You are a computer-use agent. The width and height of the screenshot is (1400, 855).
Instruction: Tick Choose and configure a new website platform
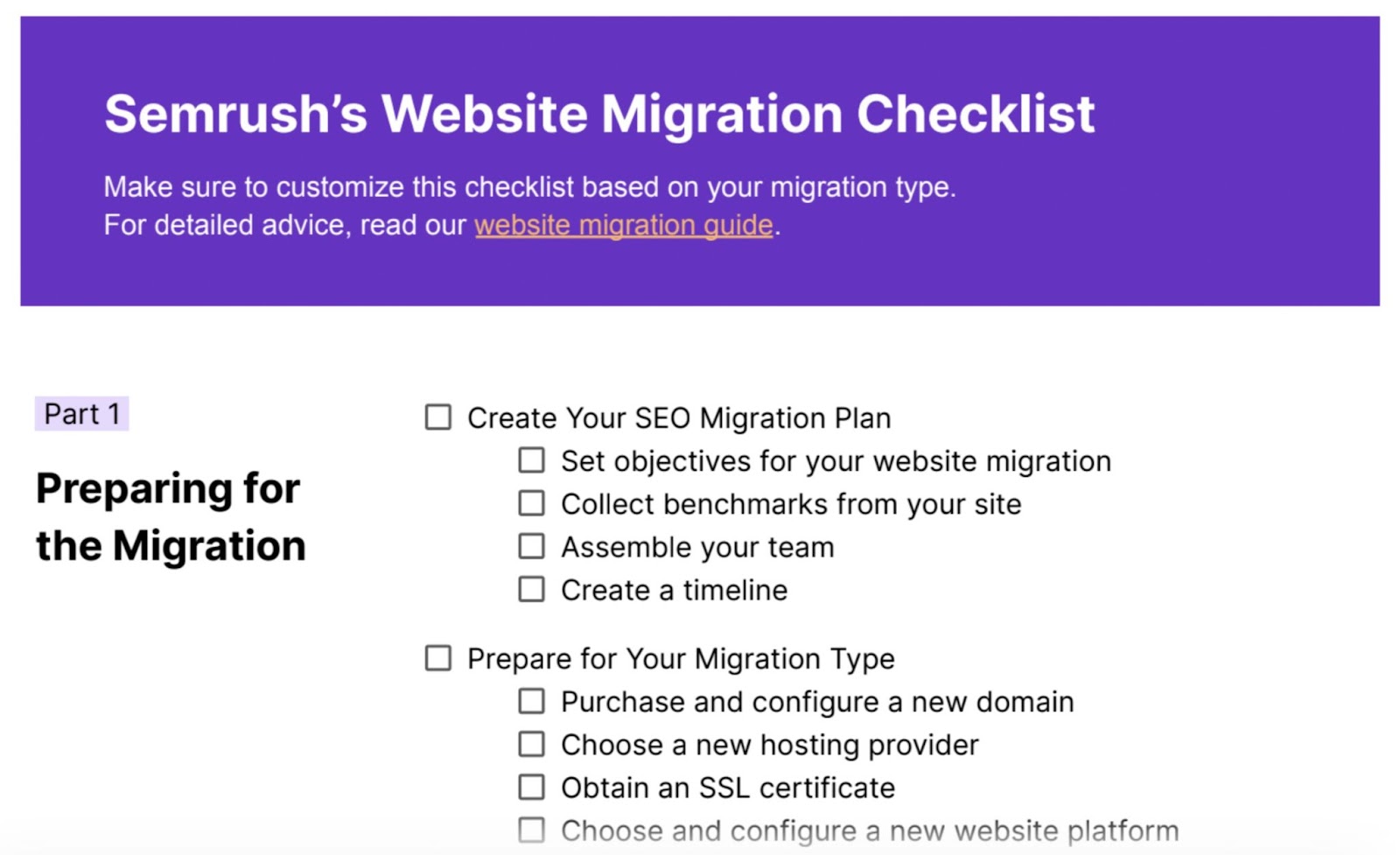(x=531, y=830)
